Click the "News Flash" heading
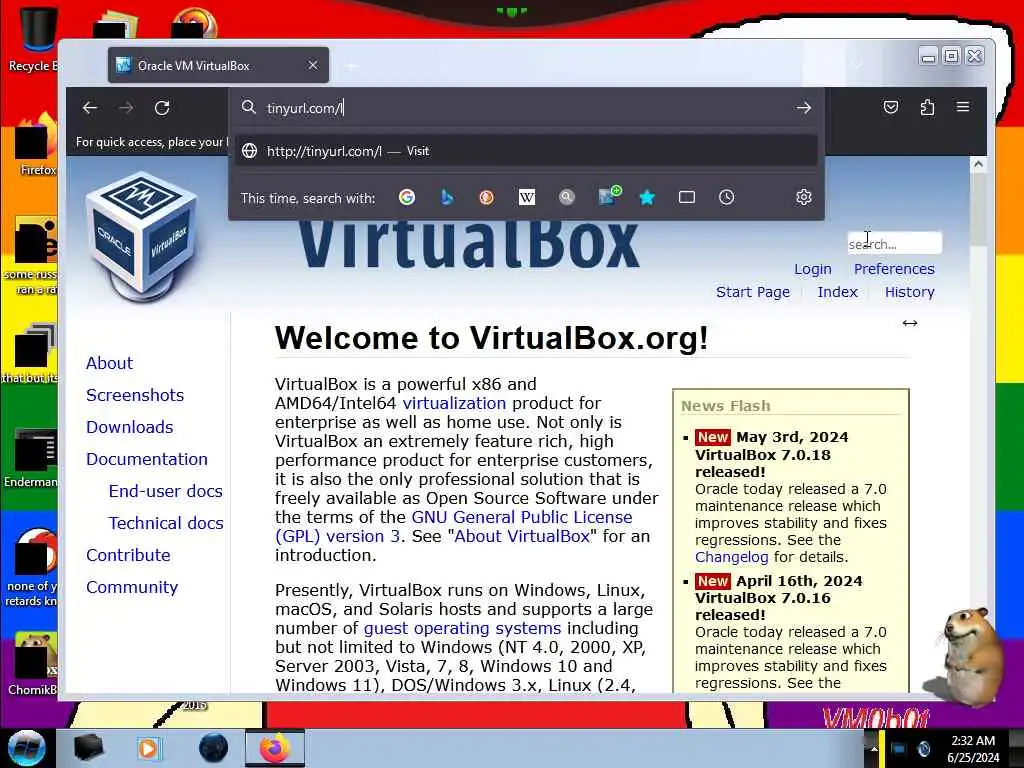This screenshot has height=768, width=1024. coord(726,406)
